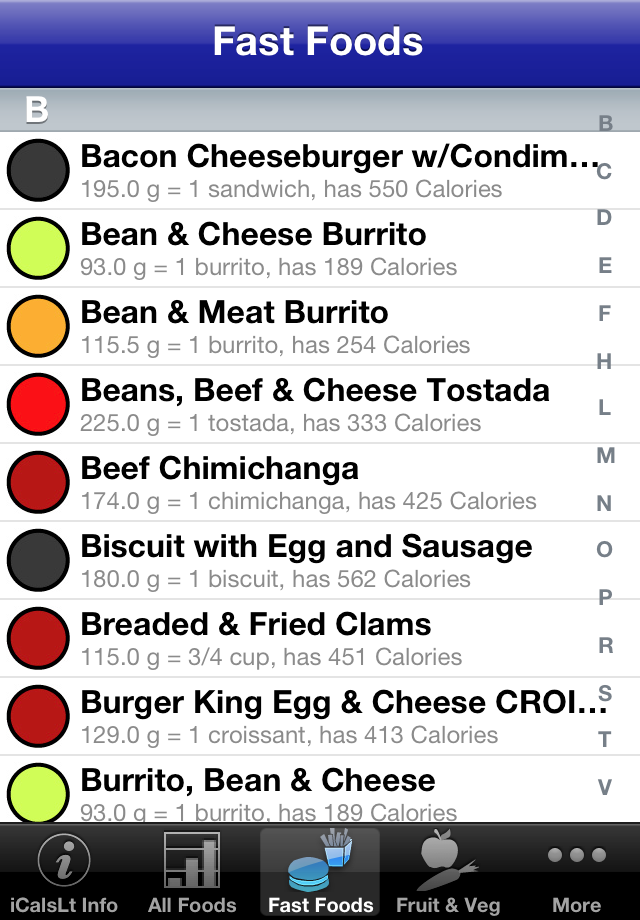
Task: Select the Fast Foods burger icon
Action: click(x=320, y=862)
